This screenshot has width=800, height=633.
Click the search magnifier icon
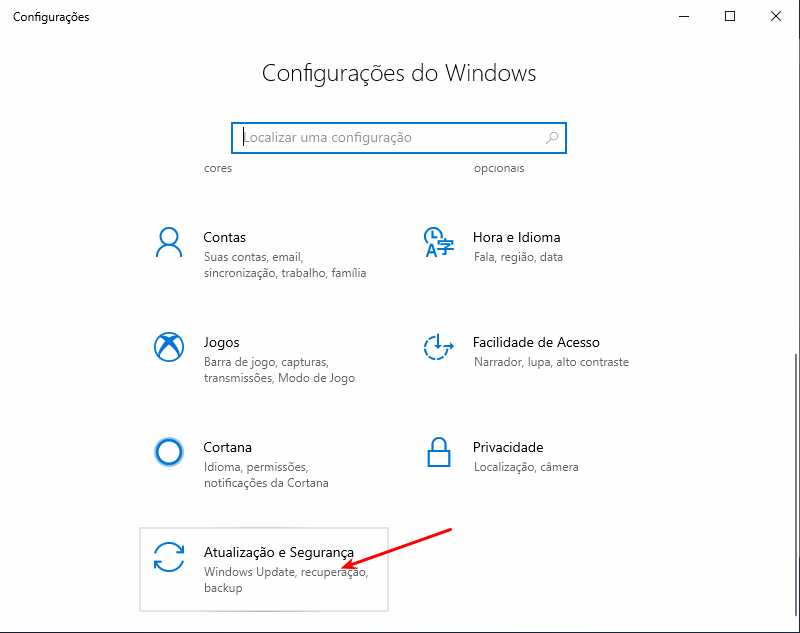pyautogui.click(x=552, y=138)
